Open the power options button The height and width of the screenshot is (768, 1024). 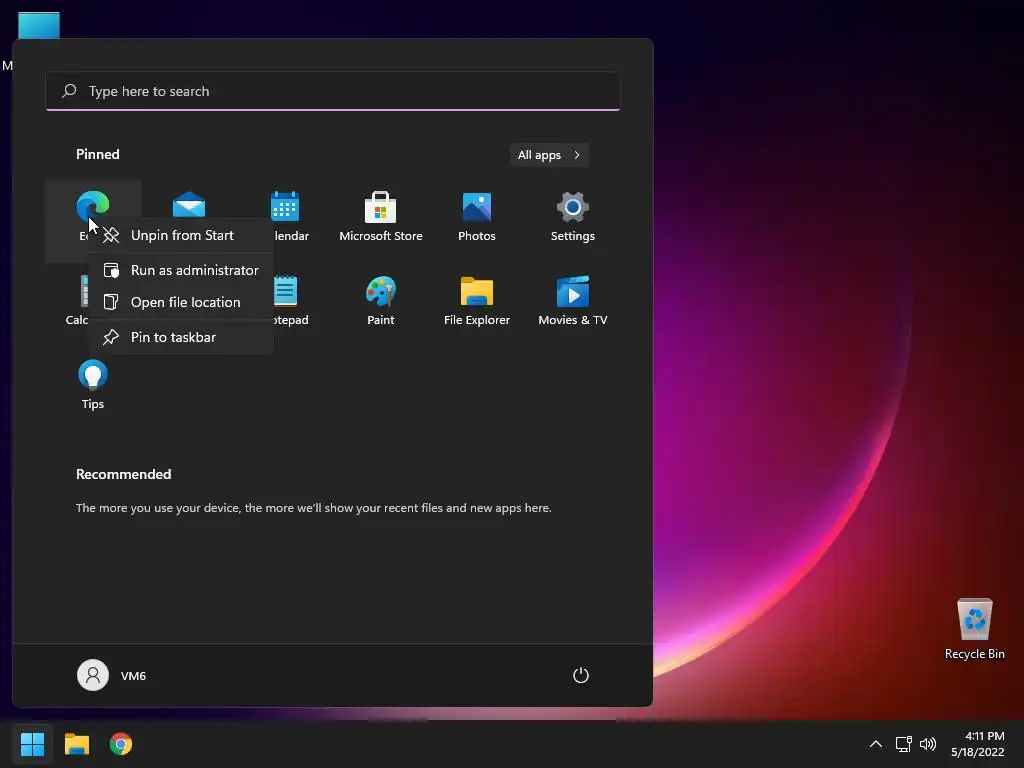[x=581, y=675]
